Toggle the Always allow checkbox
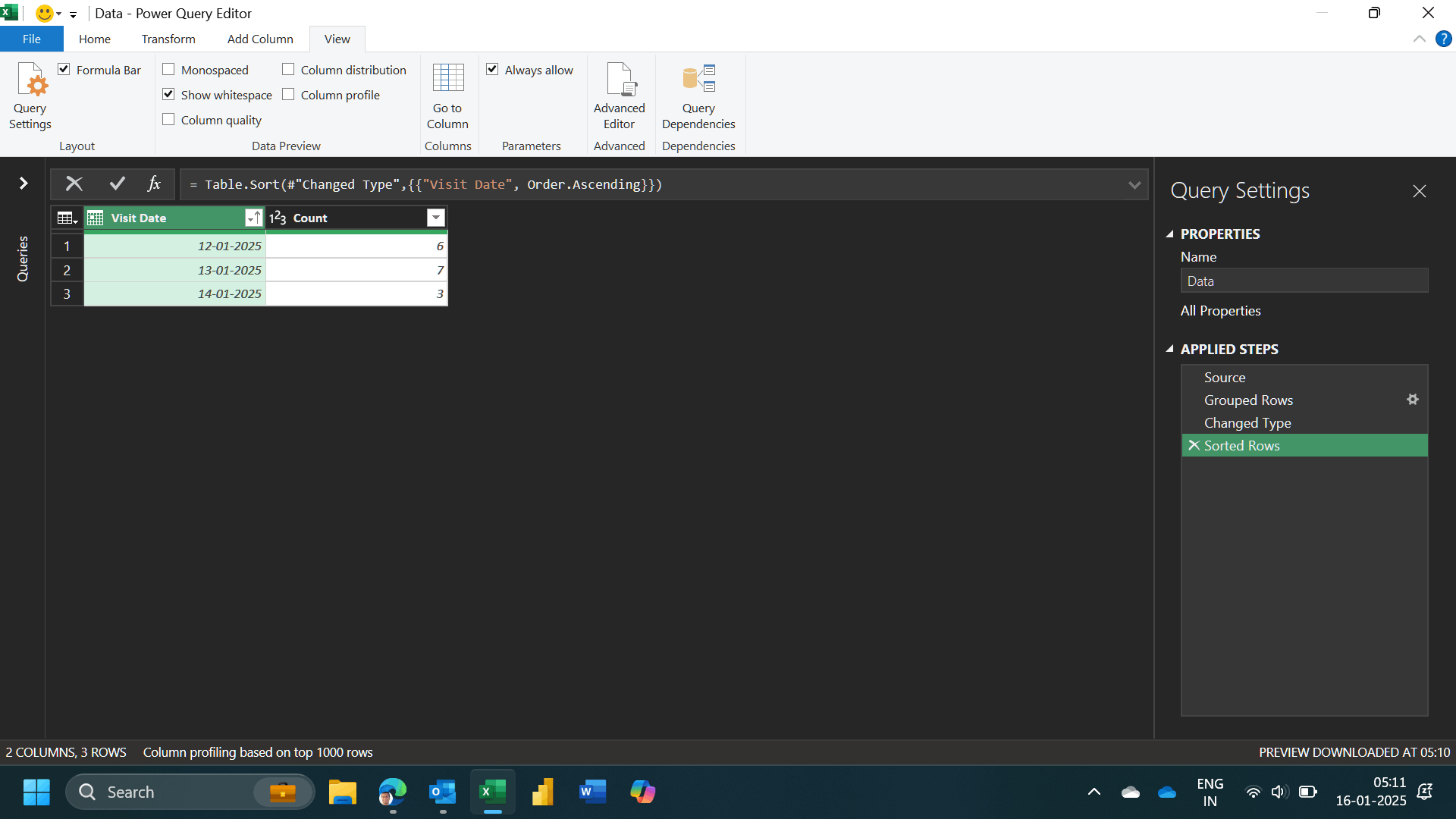Image resolution: width=1456 pixels, height=819 pixels. pyautogui.click(x=492, y=70)
